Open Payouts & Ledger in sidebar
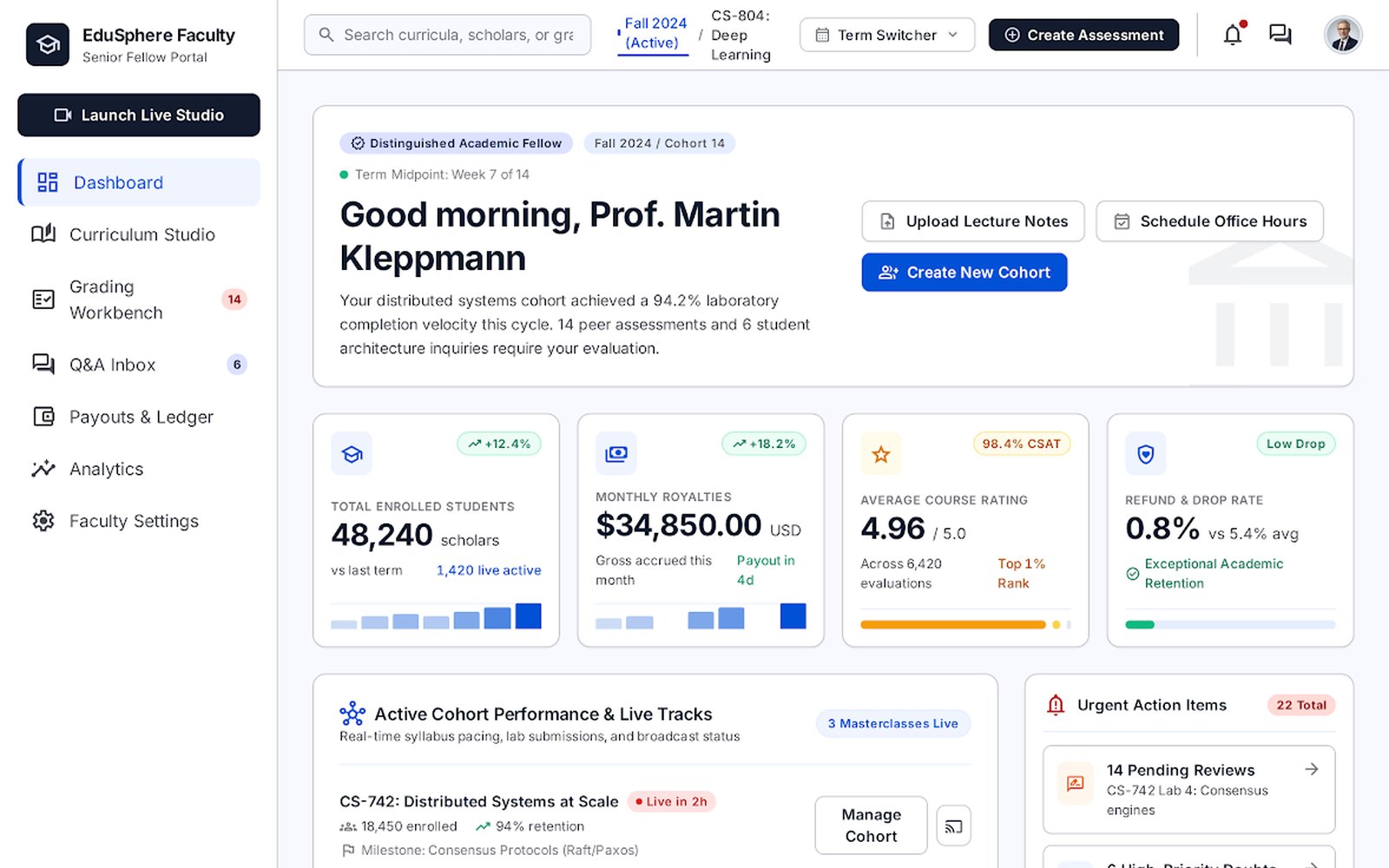 (x=139, y=417)
